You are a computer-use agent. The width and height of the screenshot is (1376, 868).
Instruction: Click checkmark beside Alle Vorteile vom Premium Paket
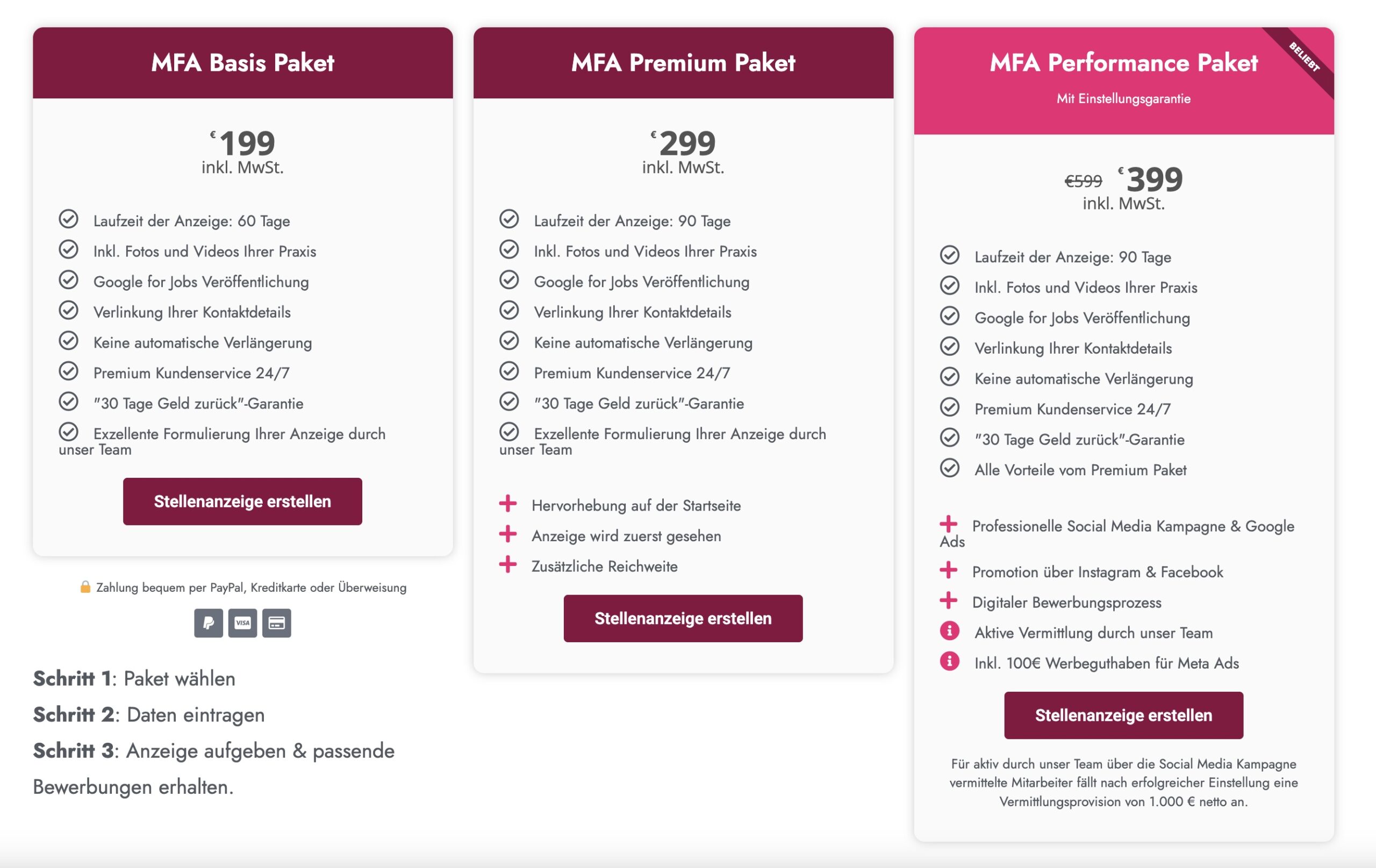pos(949,468)
